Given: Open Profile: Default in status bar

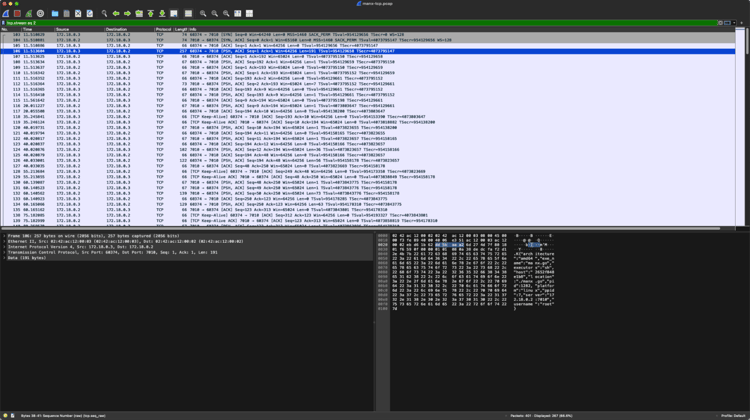Looking at the screenshot, I should (x=732, y=415).
